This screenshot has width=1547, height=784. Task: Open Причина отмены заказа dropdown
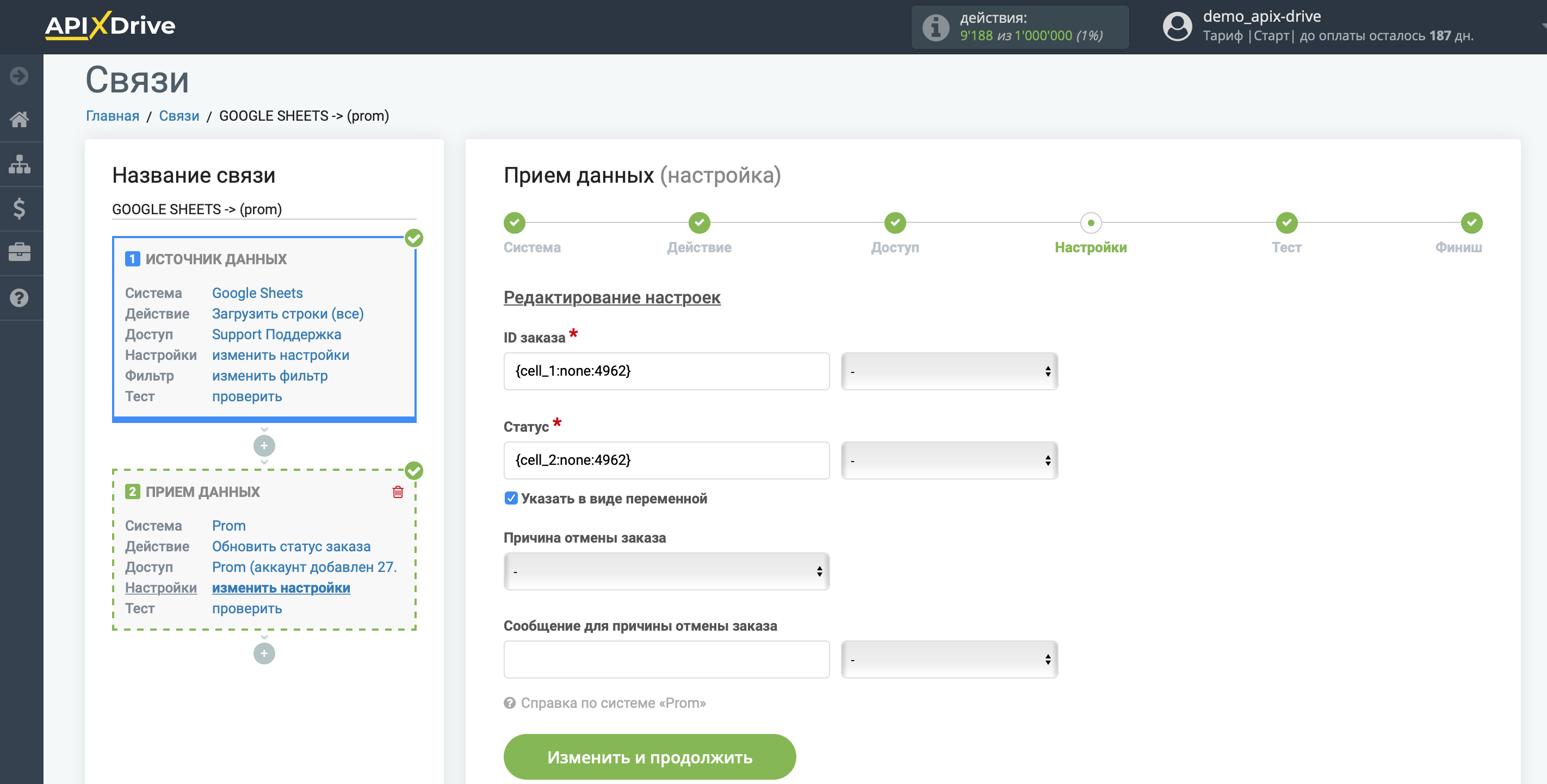(x=666, y=571)
